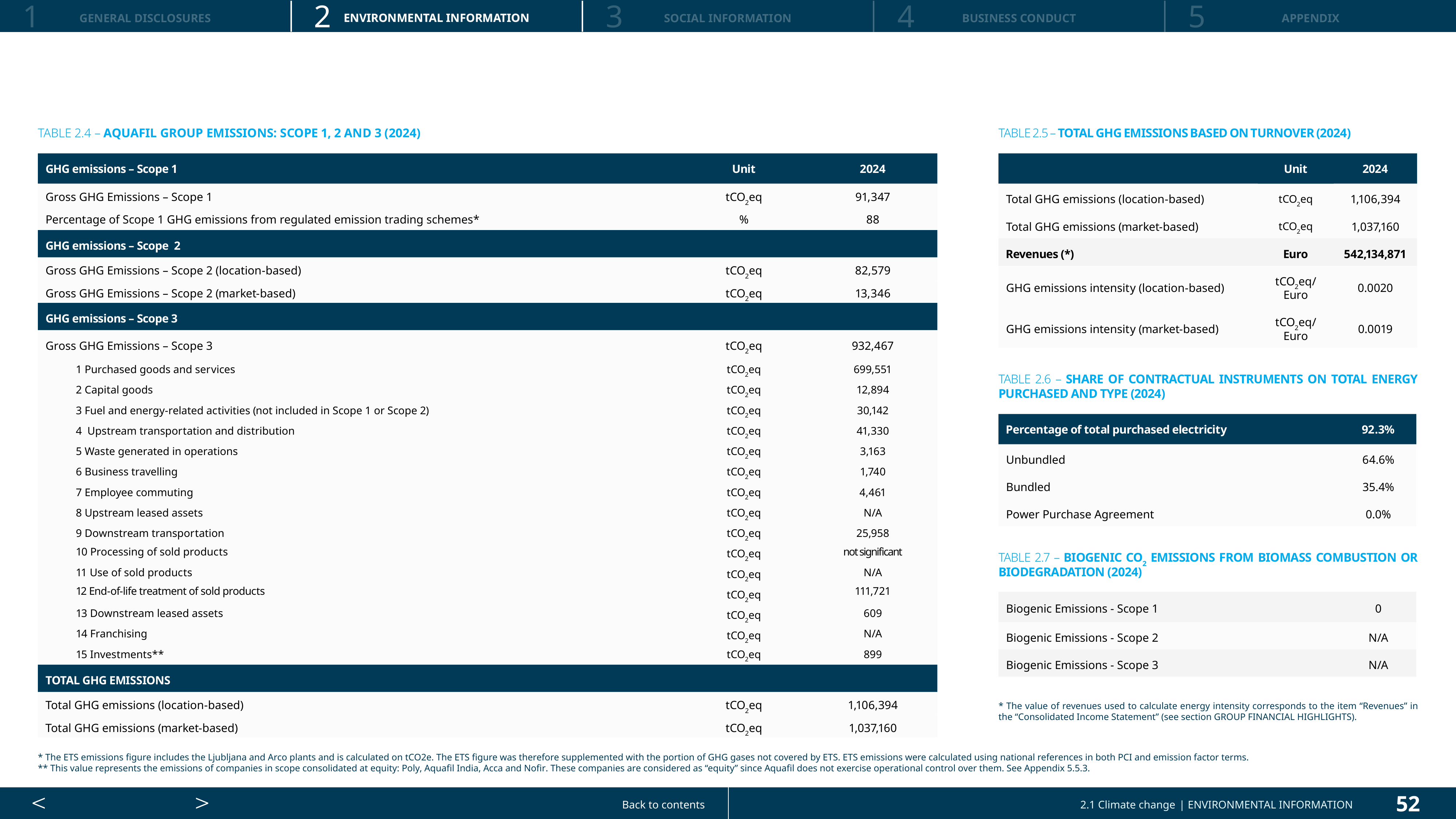Select Table 2.4 Aquafil Group Emissions title
The width and height of the screenshot is (1456, 819).
(x=229, y=133)
